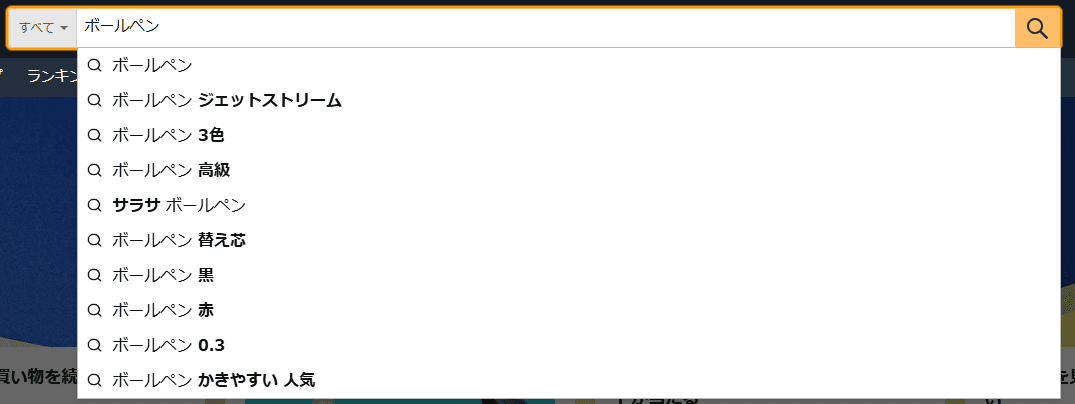This screenshot has width=1075, height=404.
Task: Click magnifier icon beside 0.3 suggestion
Action: click(95, 345)
